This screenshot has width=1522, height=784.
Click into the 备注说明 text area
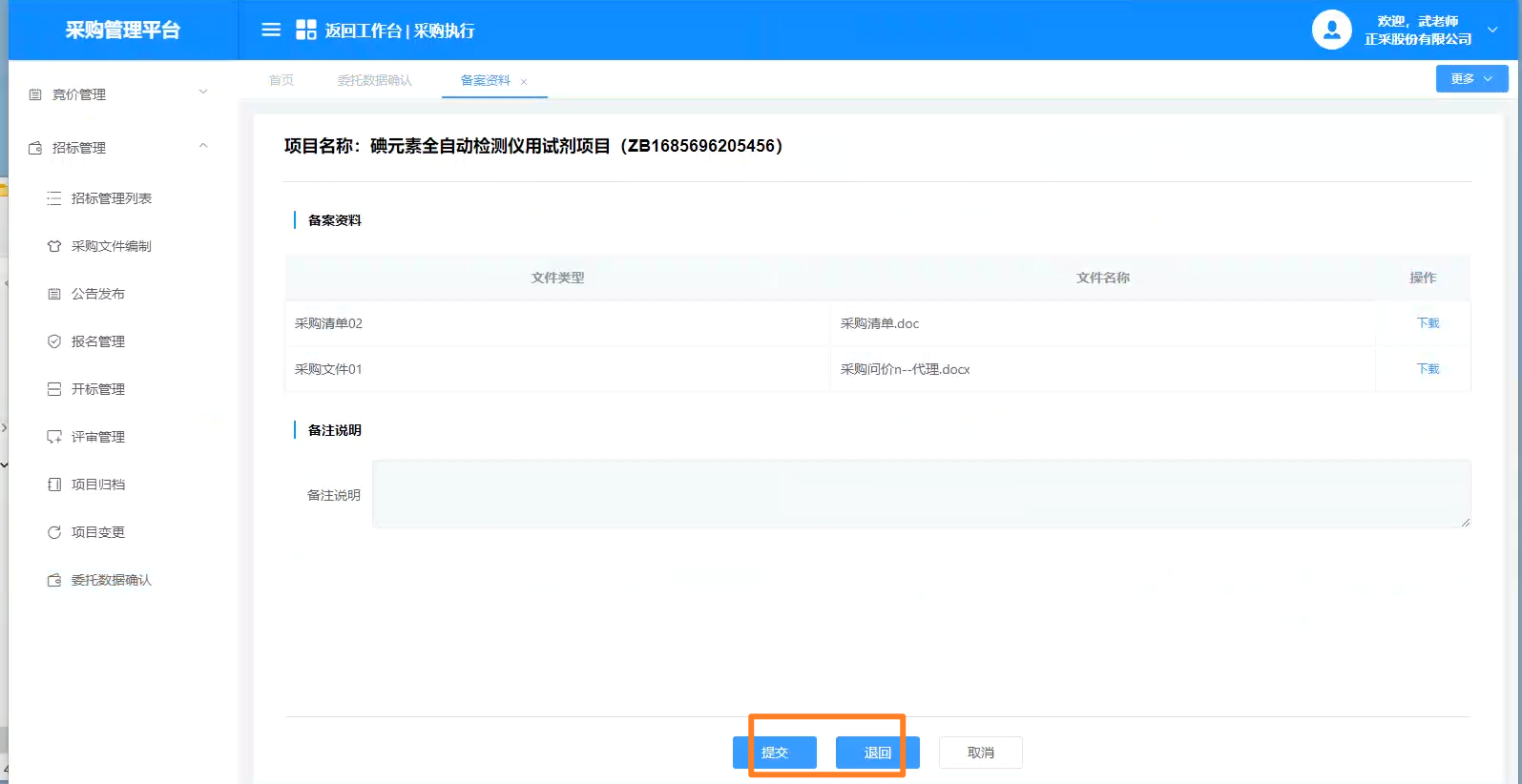point(920,494)
